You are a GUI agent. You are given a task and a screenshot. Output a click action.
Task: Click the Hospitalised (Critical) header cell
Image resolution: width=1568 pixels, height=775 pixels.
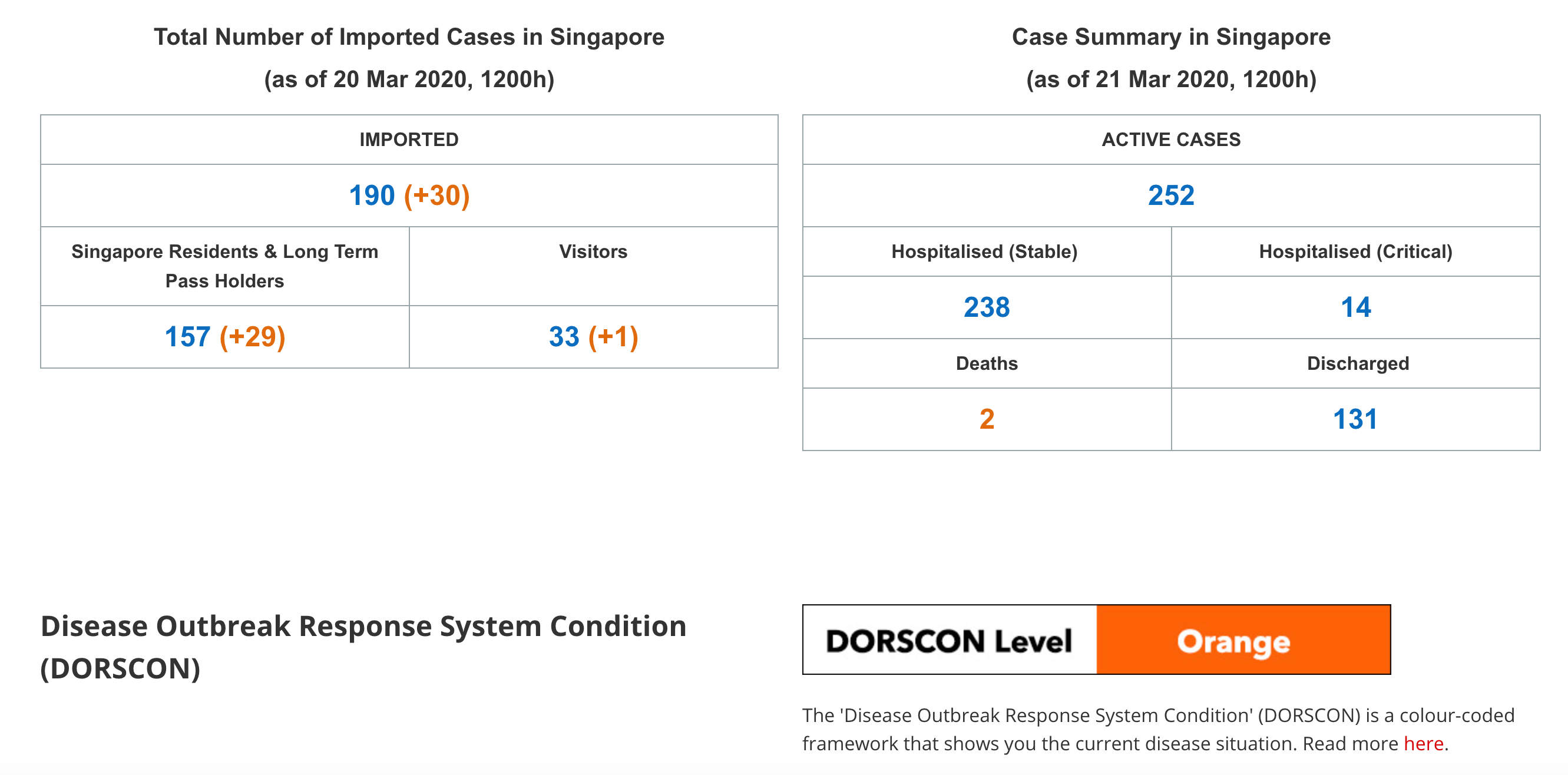(1355, 251)
